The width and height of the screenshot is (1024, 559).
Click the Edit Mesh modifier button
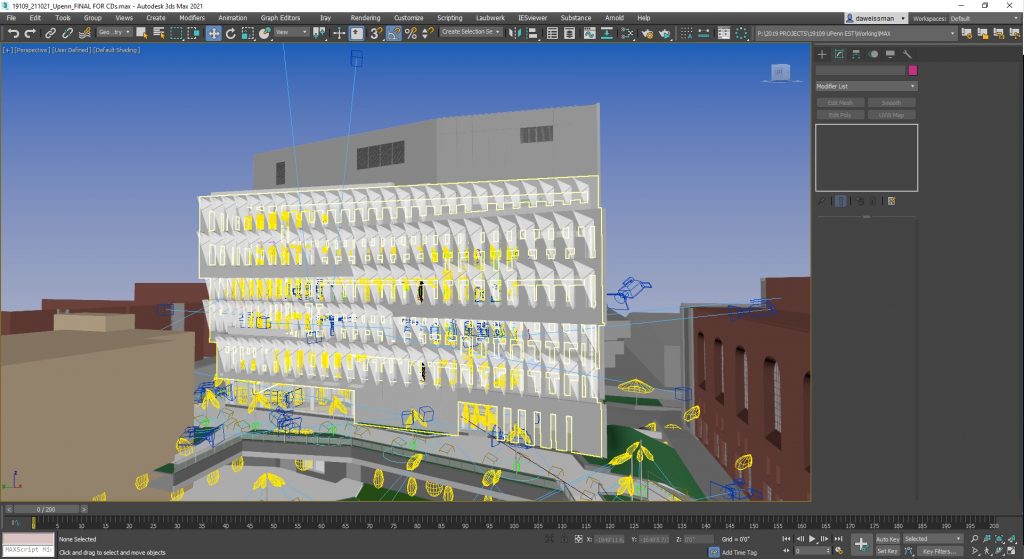coord(840,103)
